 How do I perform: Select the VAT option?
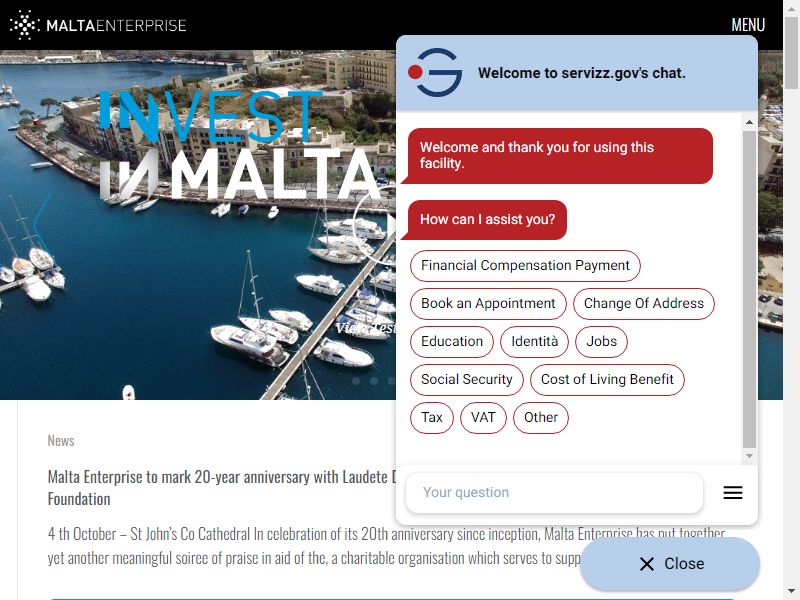click(483, 417)
